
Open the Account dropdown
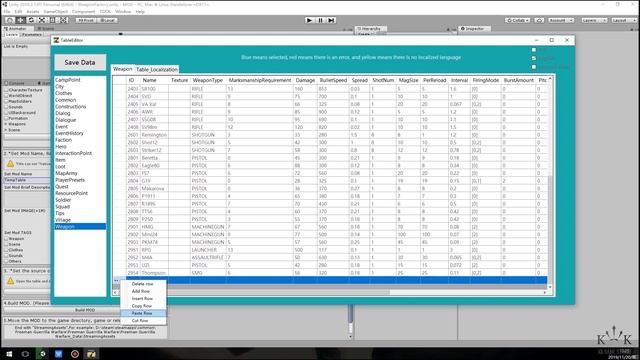pyautogui.click(x=561, y=20)
